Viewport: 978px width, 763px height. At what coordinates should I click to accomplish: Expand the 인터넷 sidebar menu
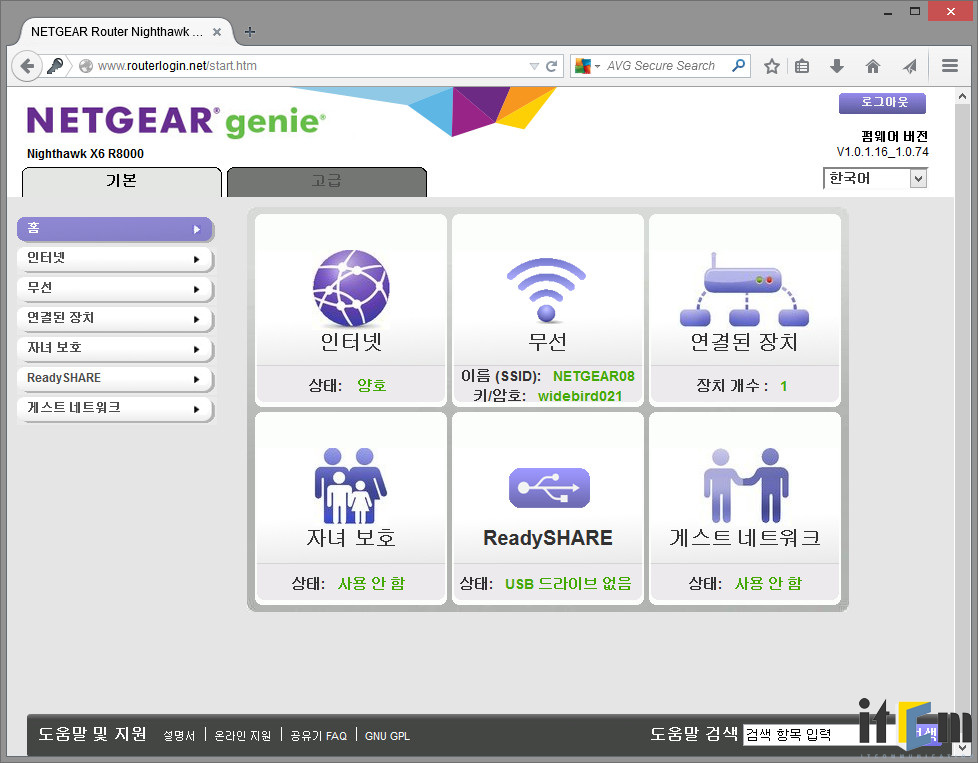point(115,259)
